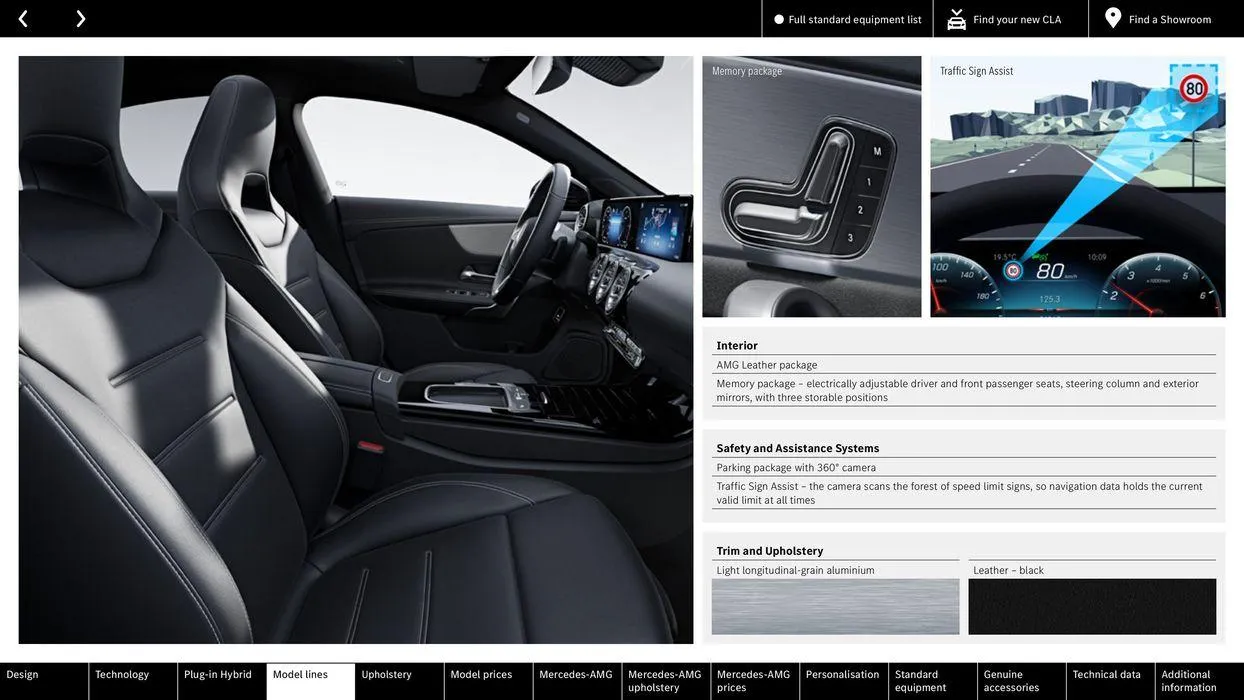1244x700 pixels.
Task: Go to the Genuine accessories tab
Action: [1021, 681]
